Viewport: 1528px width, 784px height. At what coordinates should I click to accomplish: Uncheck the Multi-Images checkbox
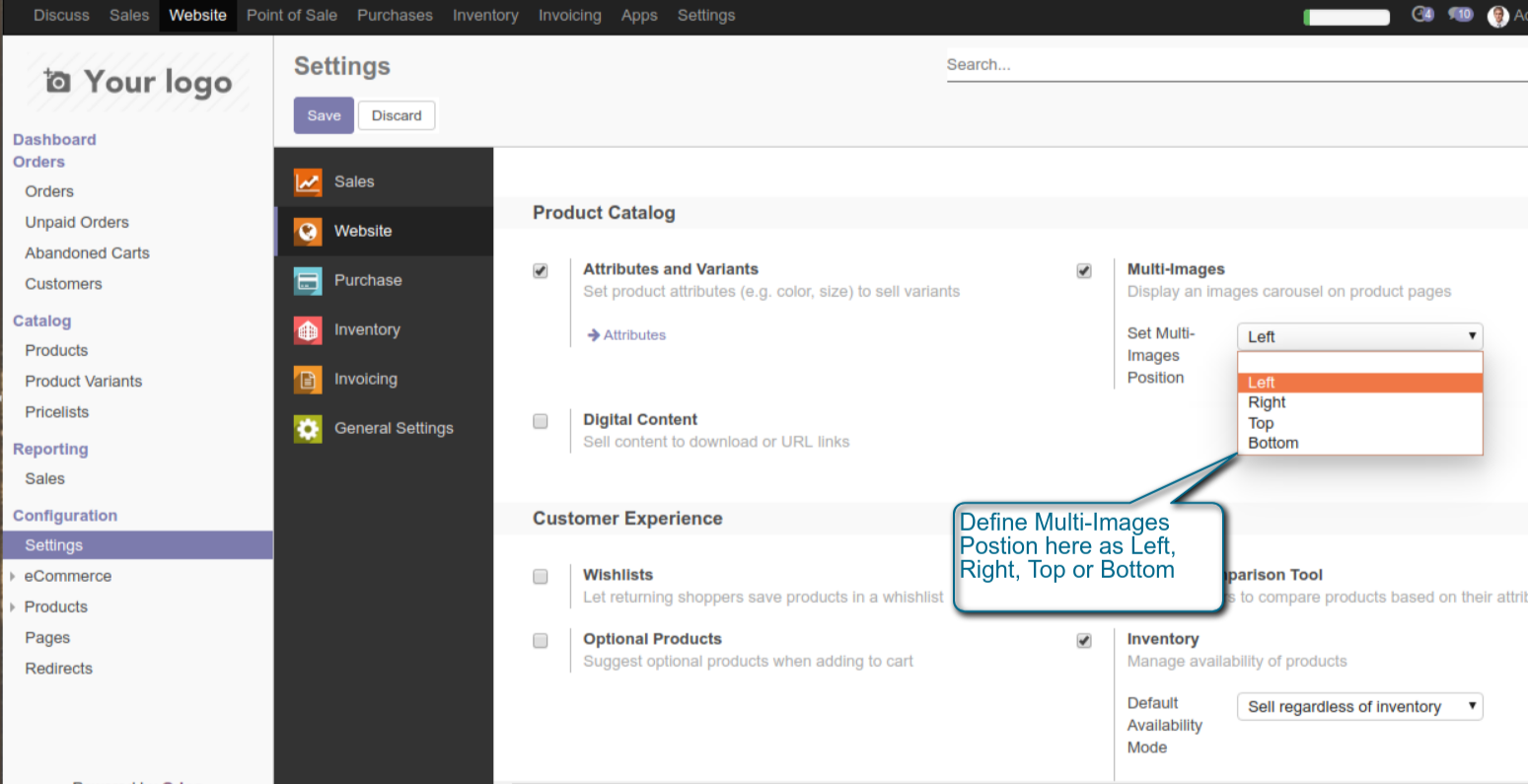[x=1084, y=270]
